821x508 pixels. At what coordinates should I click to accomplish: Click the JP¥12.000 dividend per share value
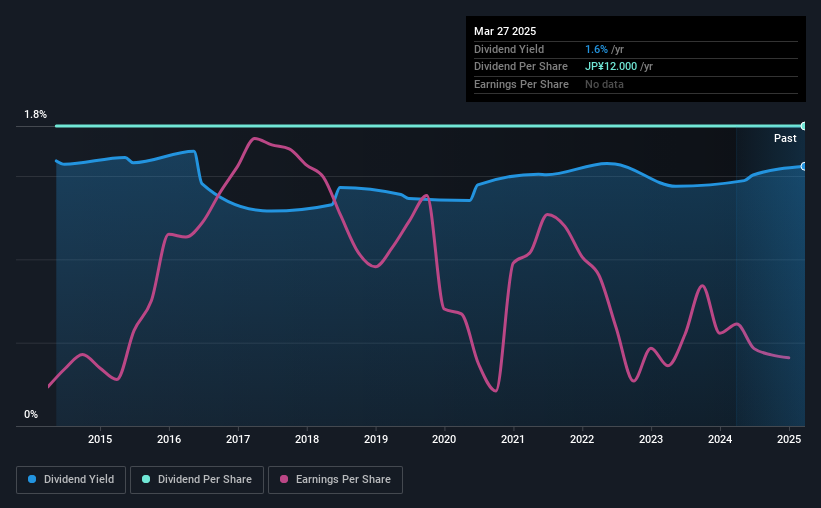coord(611,67)
